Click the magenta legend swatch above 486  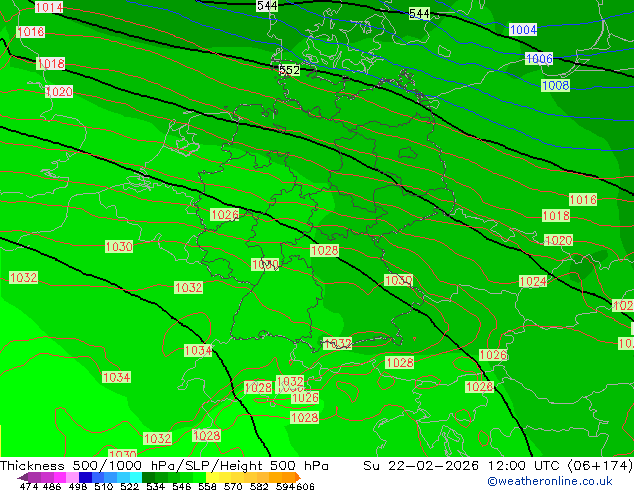tap(60, 477)
